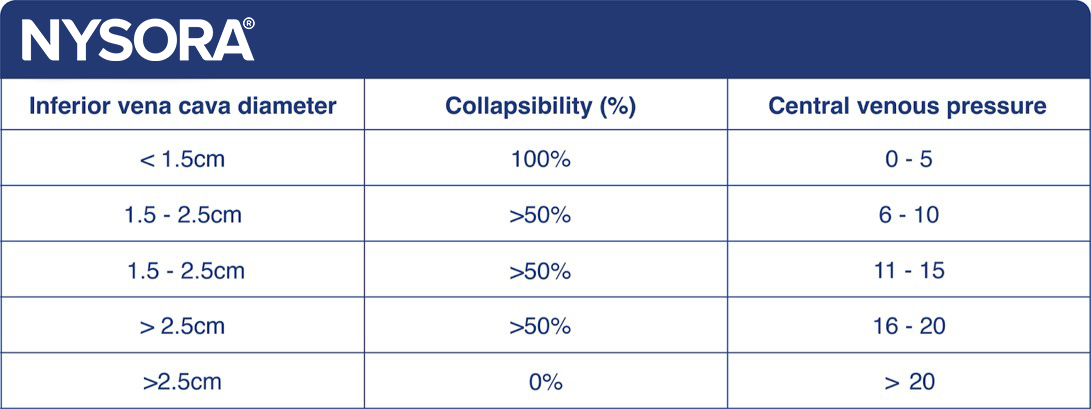Click the NYSORA logo
The width and height of the screenshot is (1091, 409).
137,40
